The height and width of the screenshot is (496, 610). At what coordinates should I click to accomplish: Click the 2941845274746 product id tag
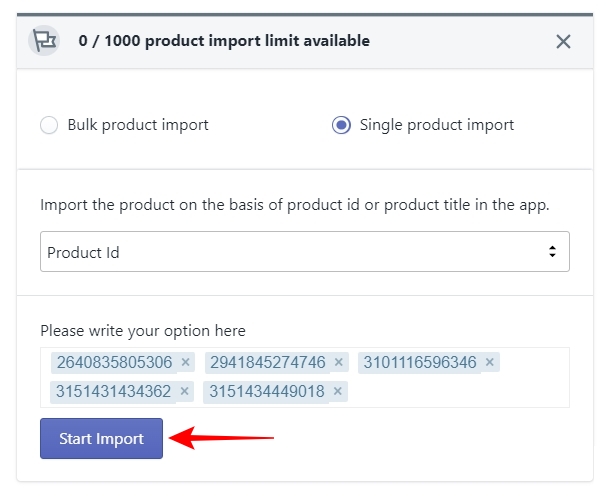coord(268,362)
